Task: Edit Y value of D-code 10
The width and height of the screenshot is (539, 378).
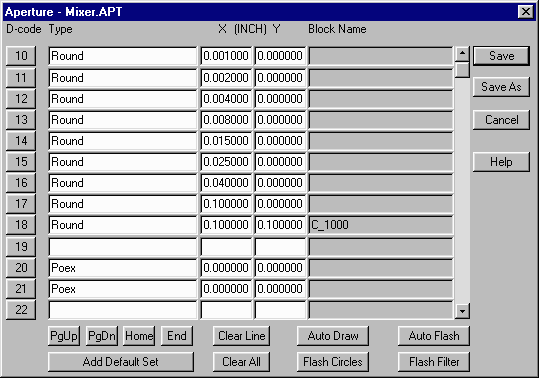Action: click(280, 56)
